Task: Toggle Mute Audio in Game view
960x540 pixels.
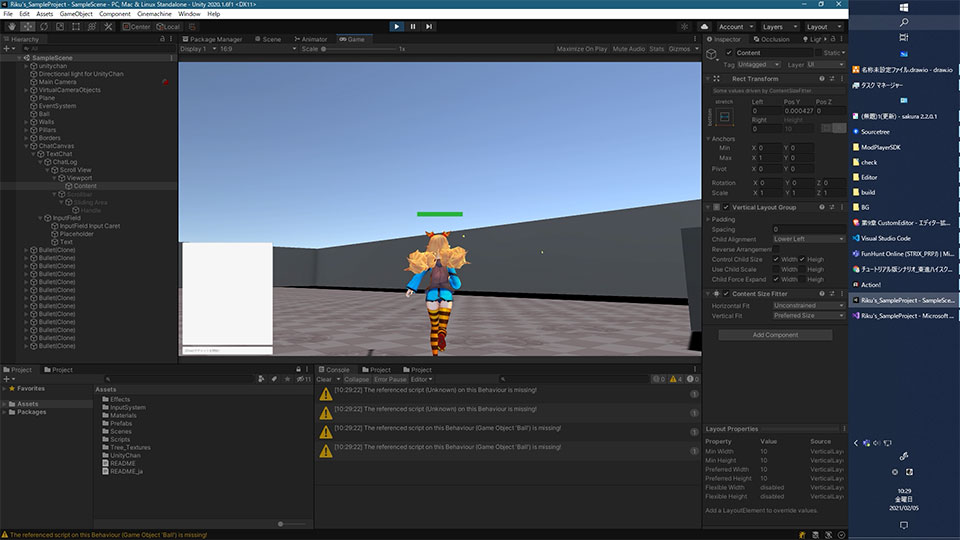Action: 629,48
